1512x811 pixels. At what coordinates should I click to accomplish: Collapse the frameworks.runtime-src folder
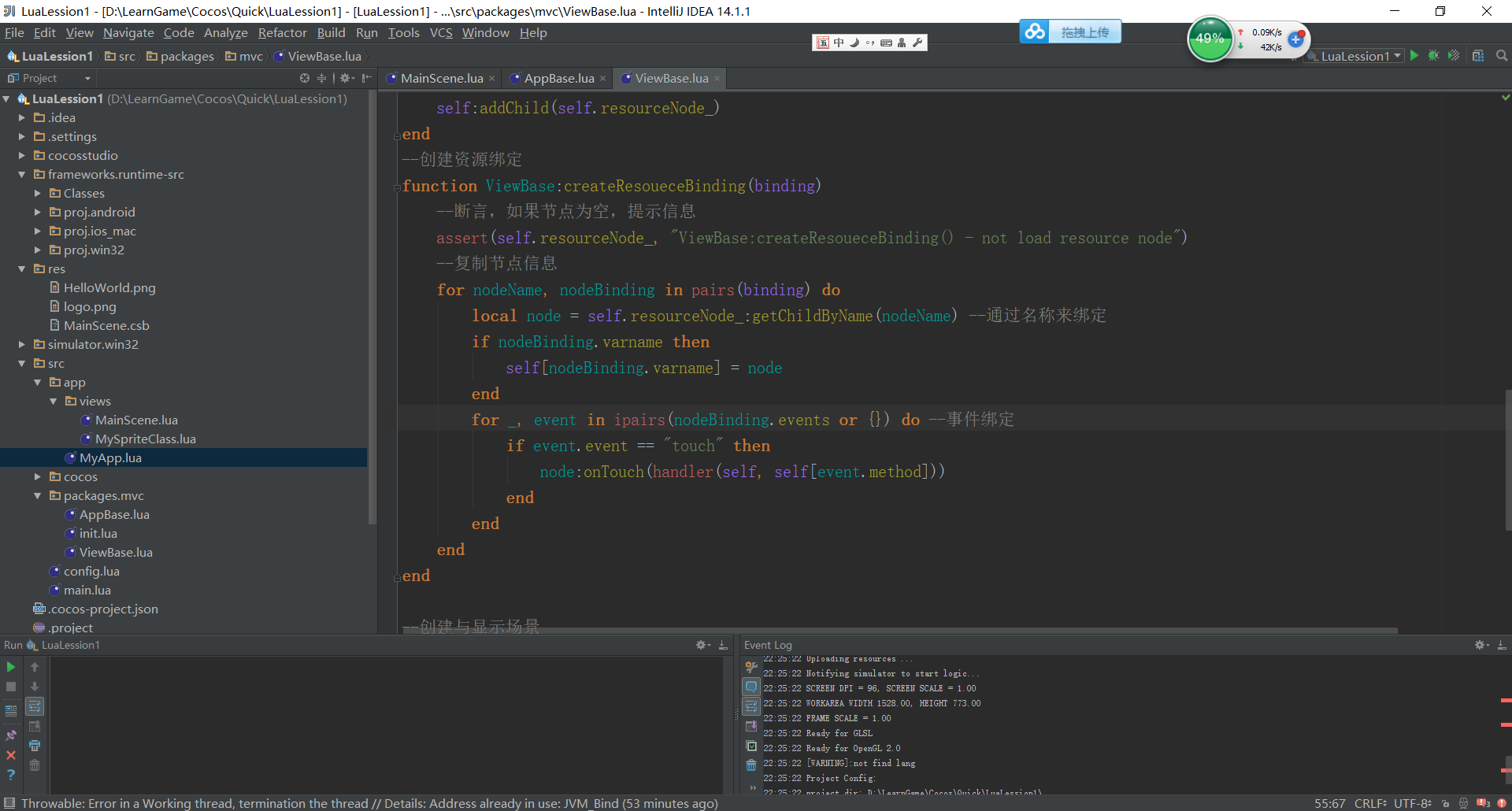point(22,175)
